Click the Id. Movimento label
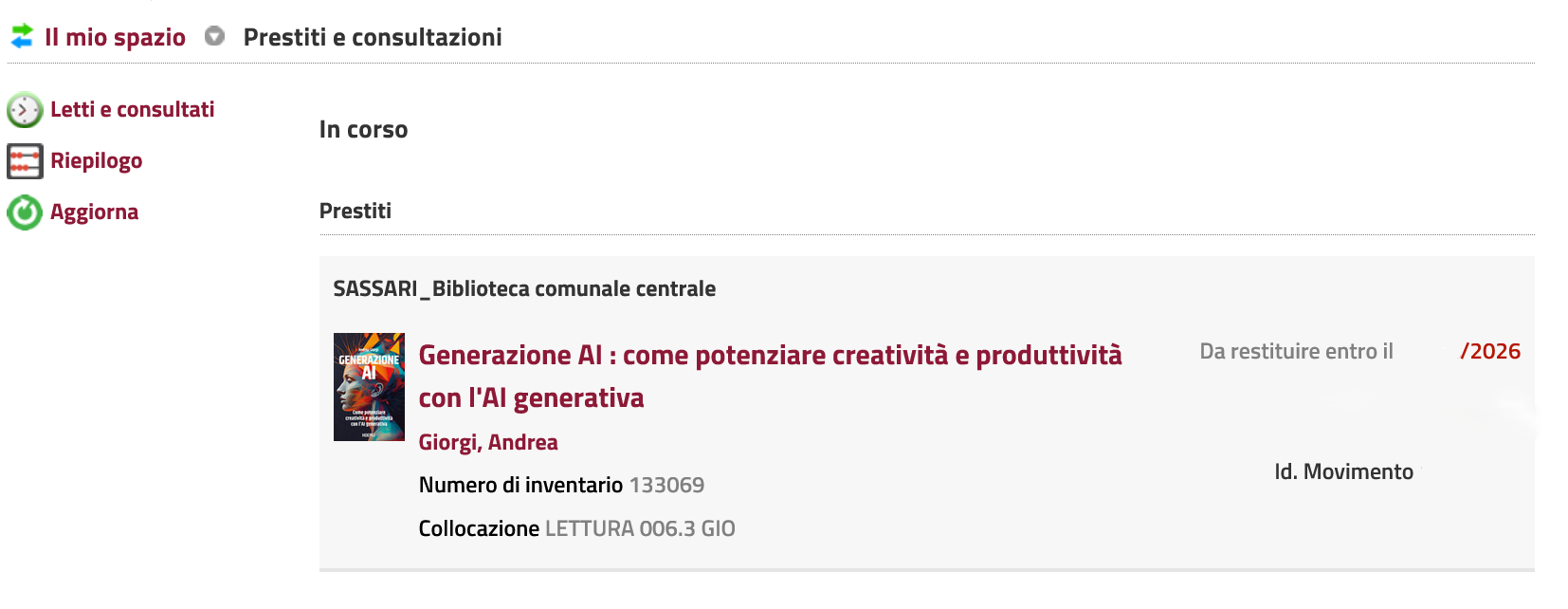This screenshot has height=609, width=1568. point(1343,471)
